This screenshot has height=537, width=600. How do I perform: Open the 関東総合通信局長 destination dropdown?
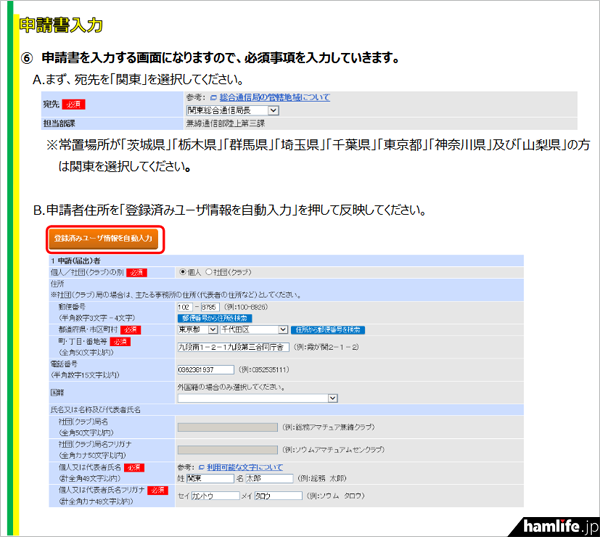232,110
